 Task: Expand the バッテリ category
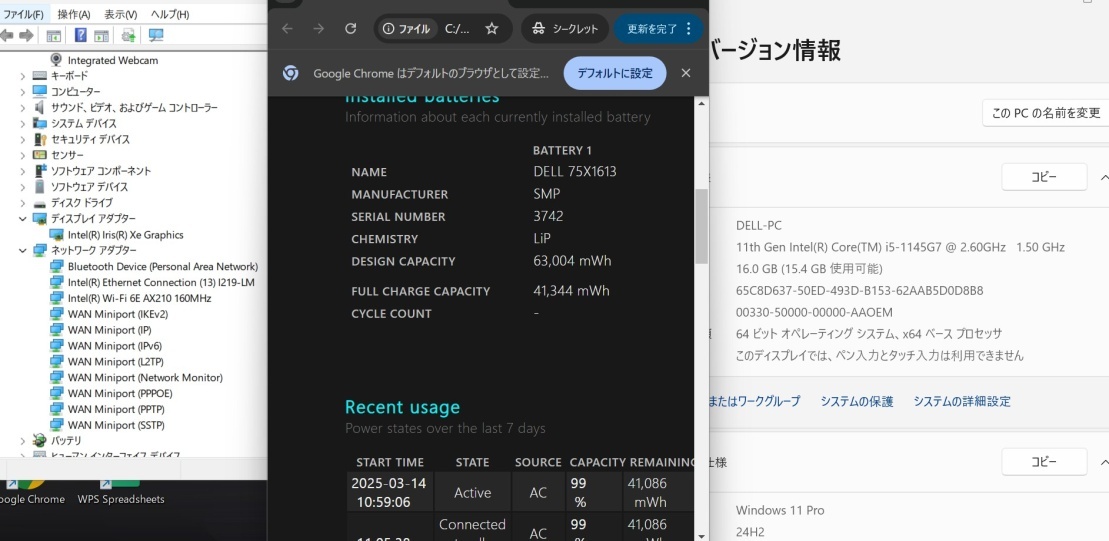[x=23, y=441]
